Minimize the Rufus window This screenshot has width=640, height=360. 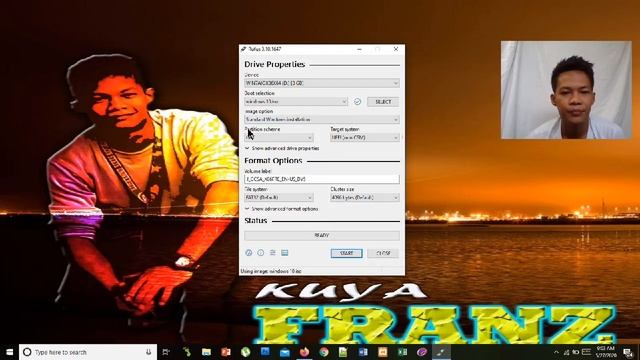tap(359, 49)
